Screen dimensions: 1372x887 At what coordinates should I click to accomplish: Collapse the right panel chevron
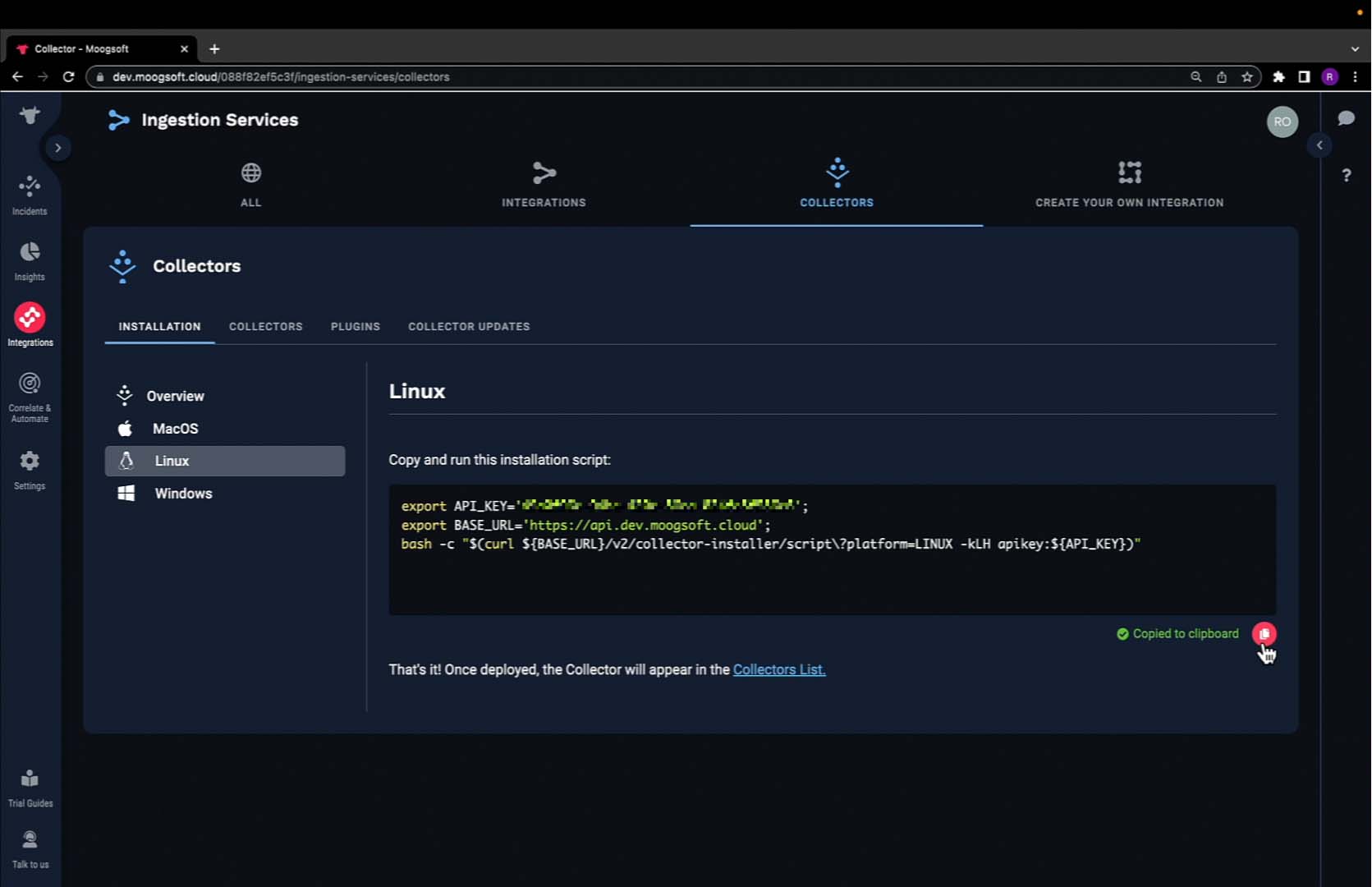click(x=1319, y=145)
